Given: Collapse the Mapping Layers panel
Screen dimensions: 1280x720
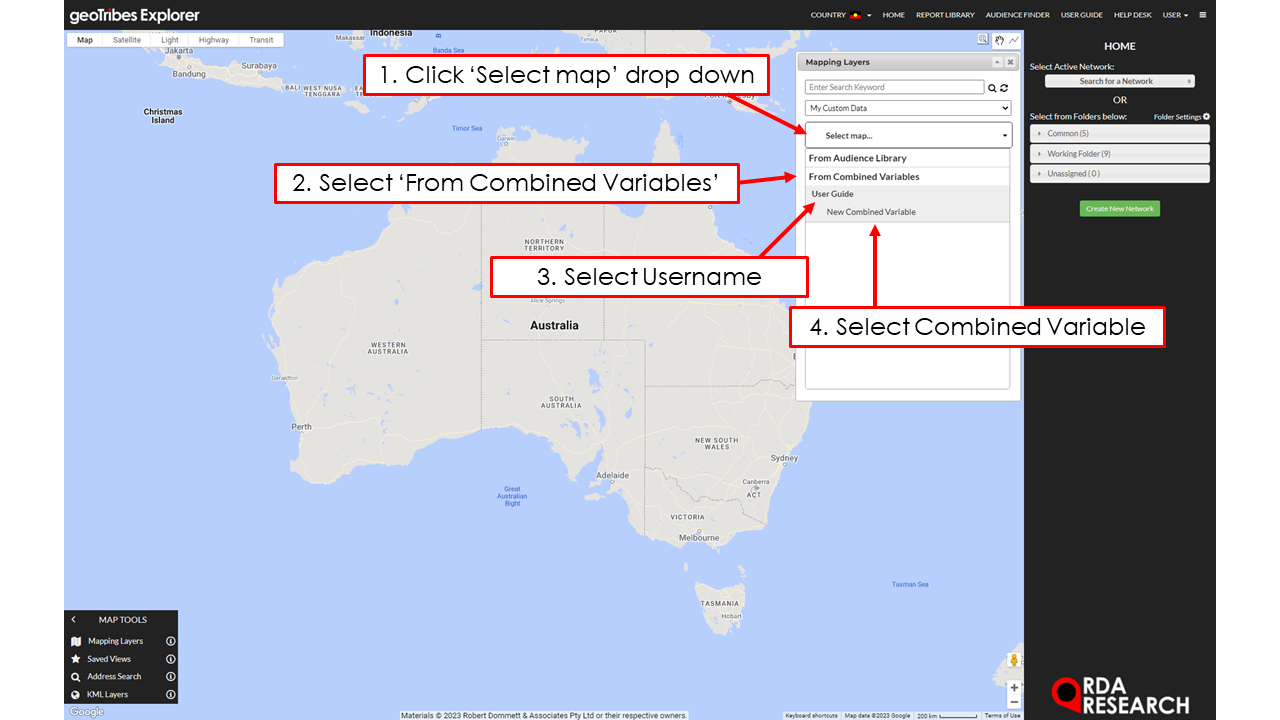Looking at the screenshot, I should click(x=997, y=62).
